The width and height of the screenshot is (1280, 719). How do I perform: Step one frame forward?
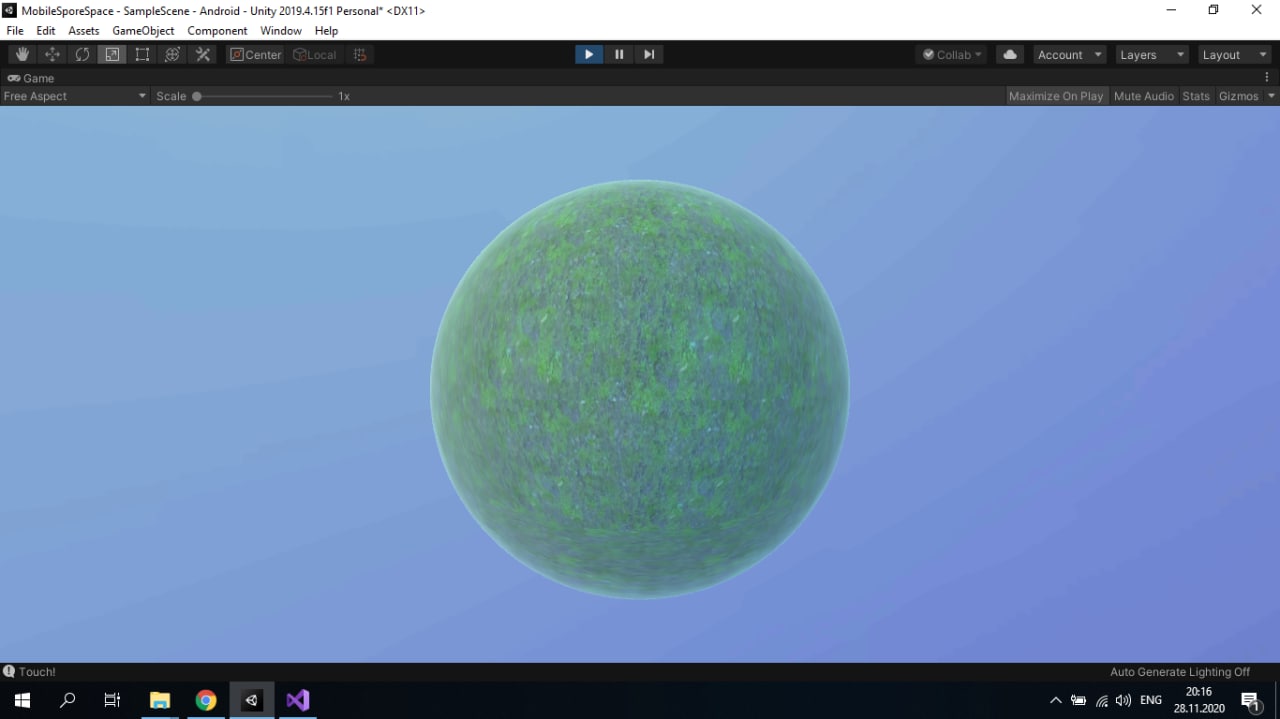point(649,54)
